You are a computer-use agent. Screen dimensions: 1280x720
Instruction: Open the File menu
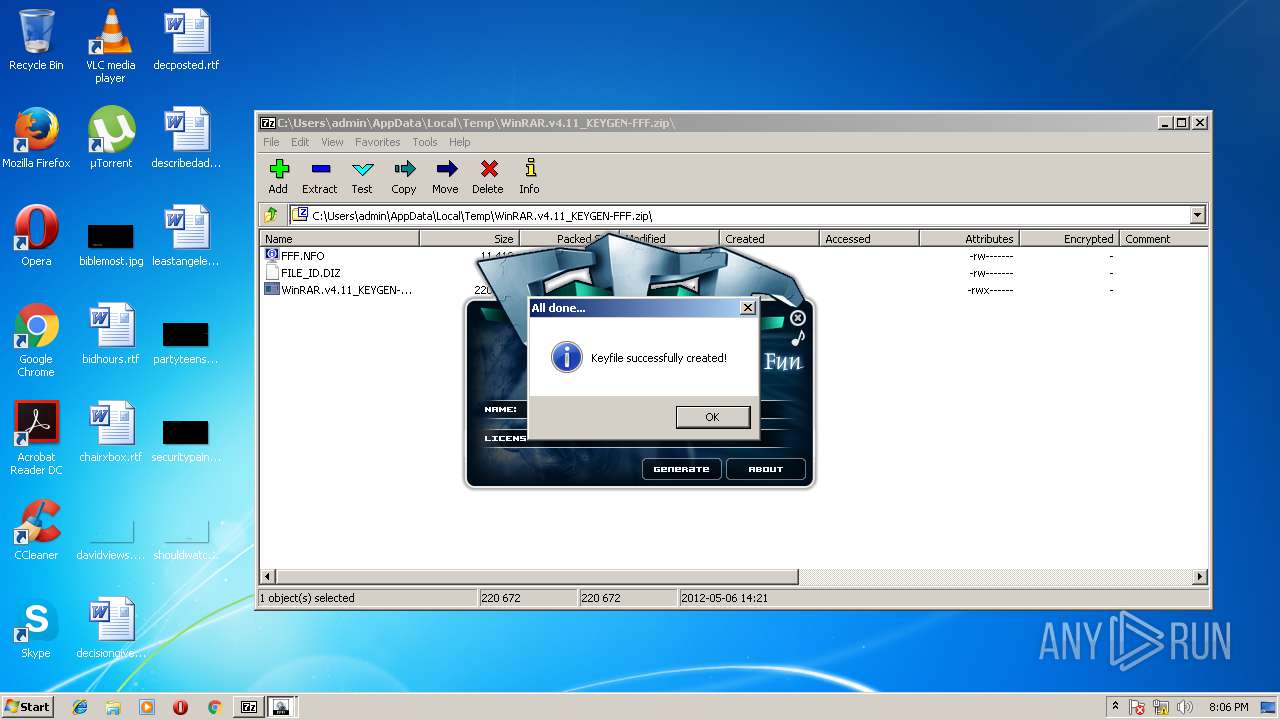pos(271,142)
